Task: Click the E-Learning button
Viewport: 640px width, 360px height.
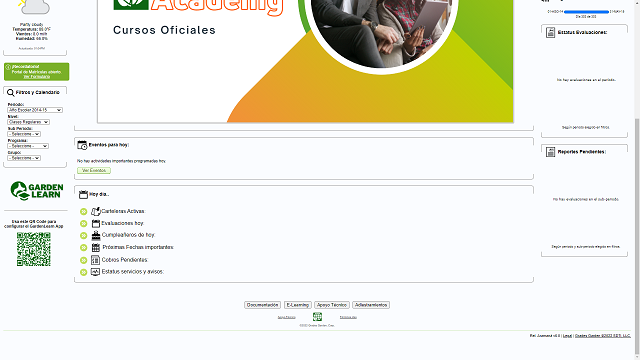Action: (x=298, y=305)
